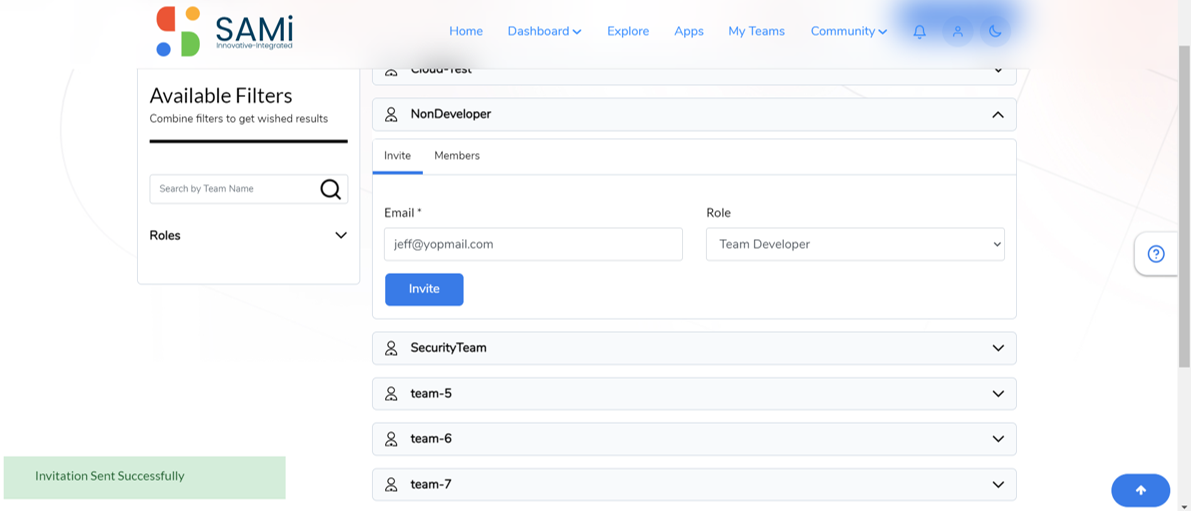The height and width of the screenshot is (517, 1194).
Task: Expand the Roles filter section
Action: tap(248, 235)
